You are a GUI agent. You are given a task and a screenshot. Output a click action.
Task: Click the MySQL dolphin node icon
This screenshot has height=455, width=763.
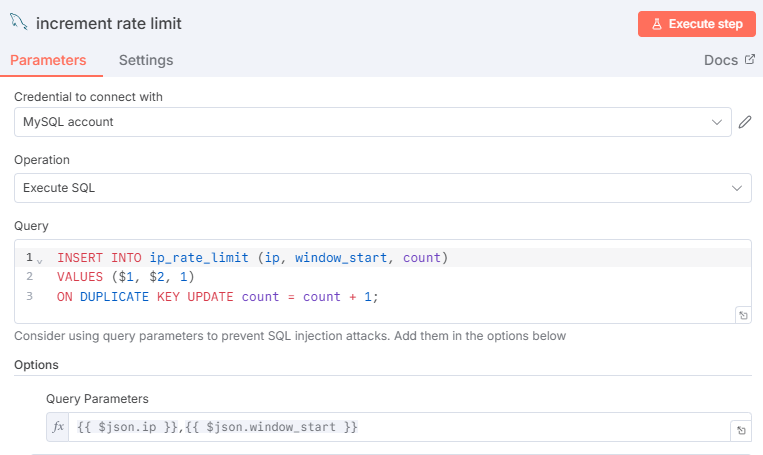[x=18, y=22]
